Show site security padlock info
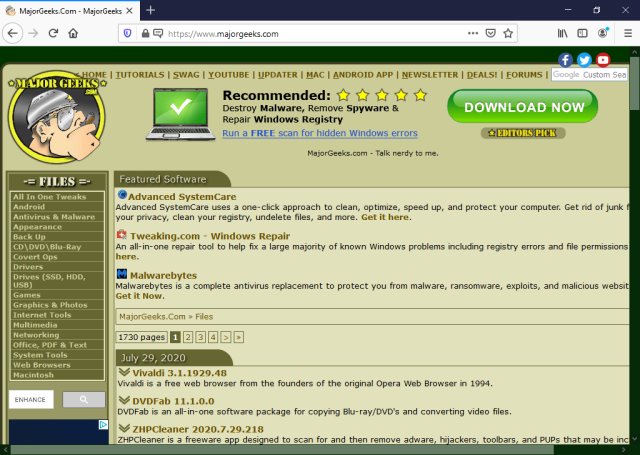640x455 pixels. point(145,33)
